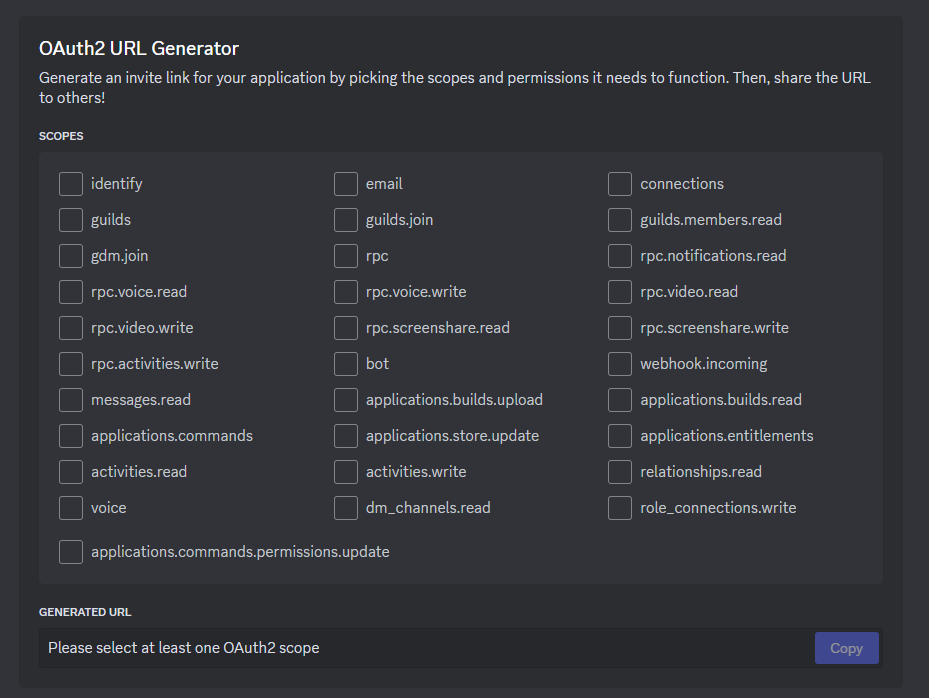Enable webhook.incoming scope
929x698 pixels.
[620, 364]
